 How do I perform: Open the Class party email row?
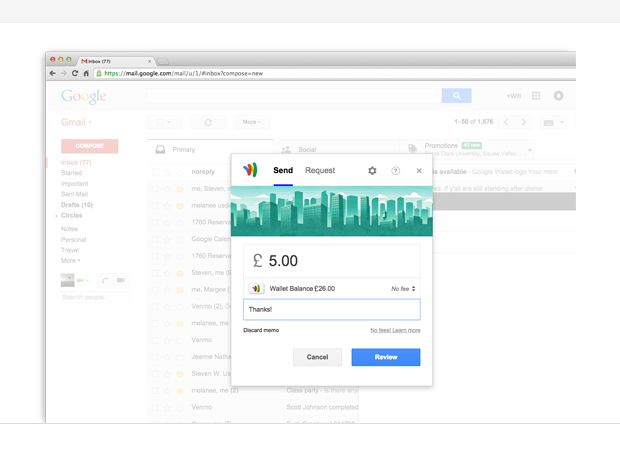253,390
